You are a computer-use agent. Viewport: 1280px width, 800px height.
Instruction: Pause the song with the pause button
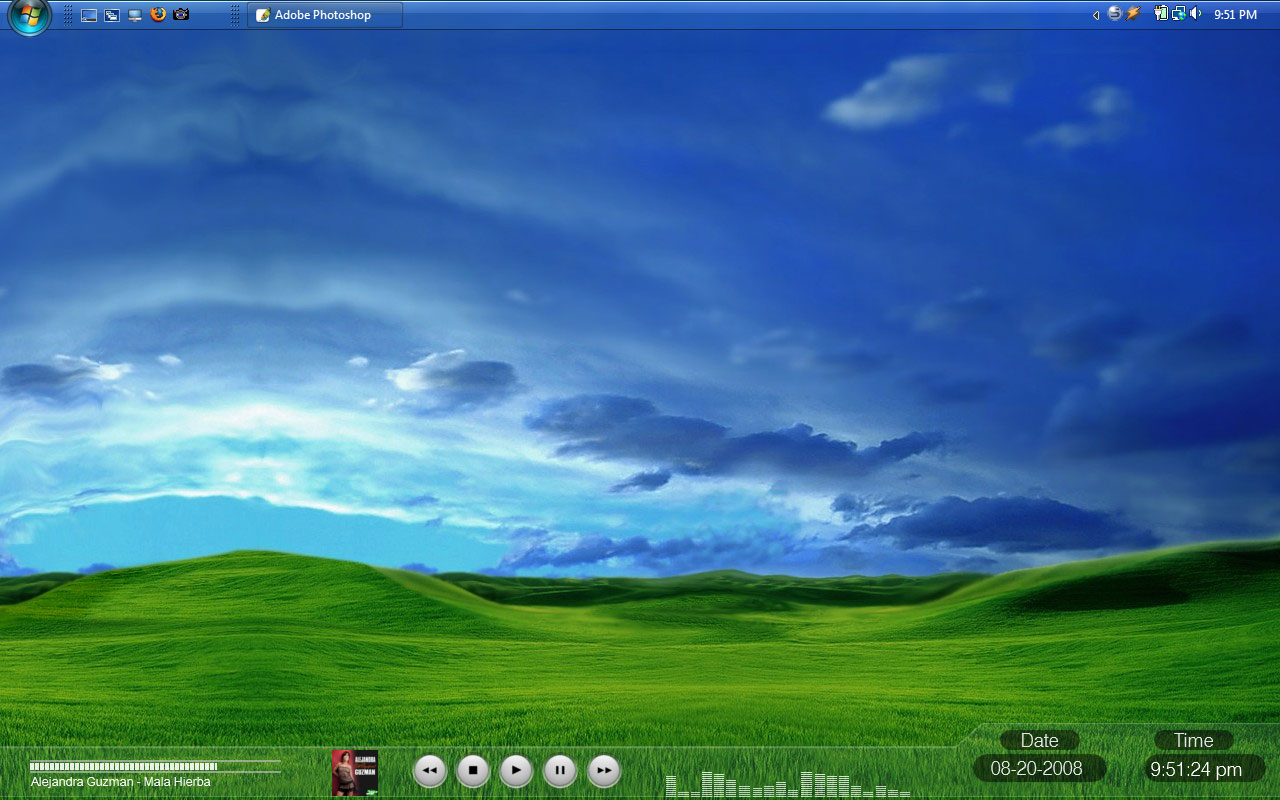pyautogui.click(x=560, y=771)
